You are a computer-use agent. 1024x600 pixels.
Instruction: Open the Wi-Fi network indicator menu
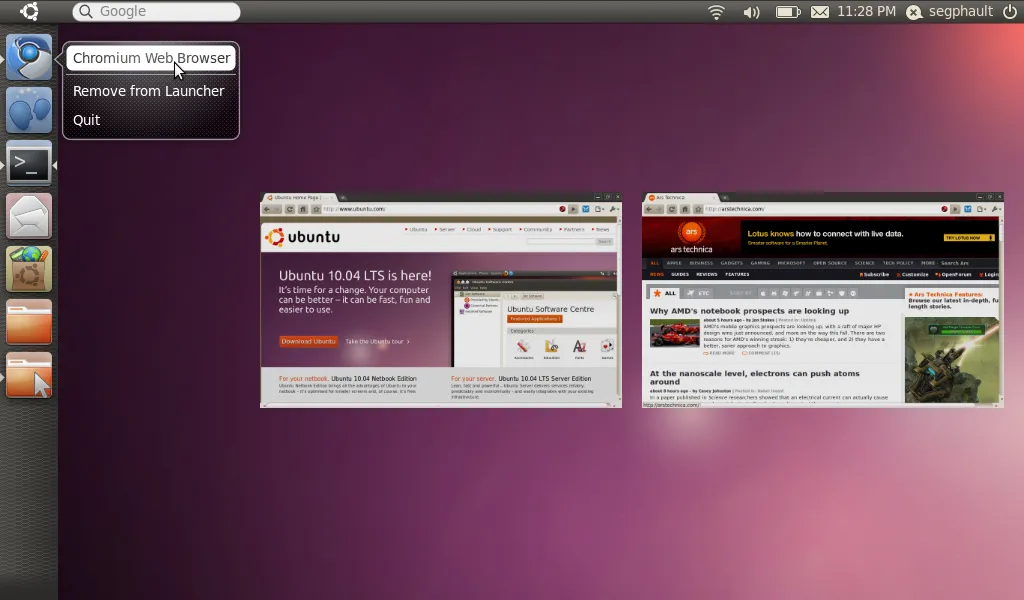716,12
